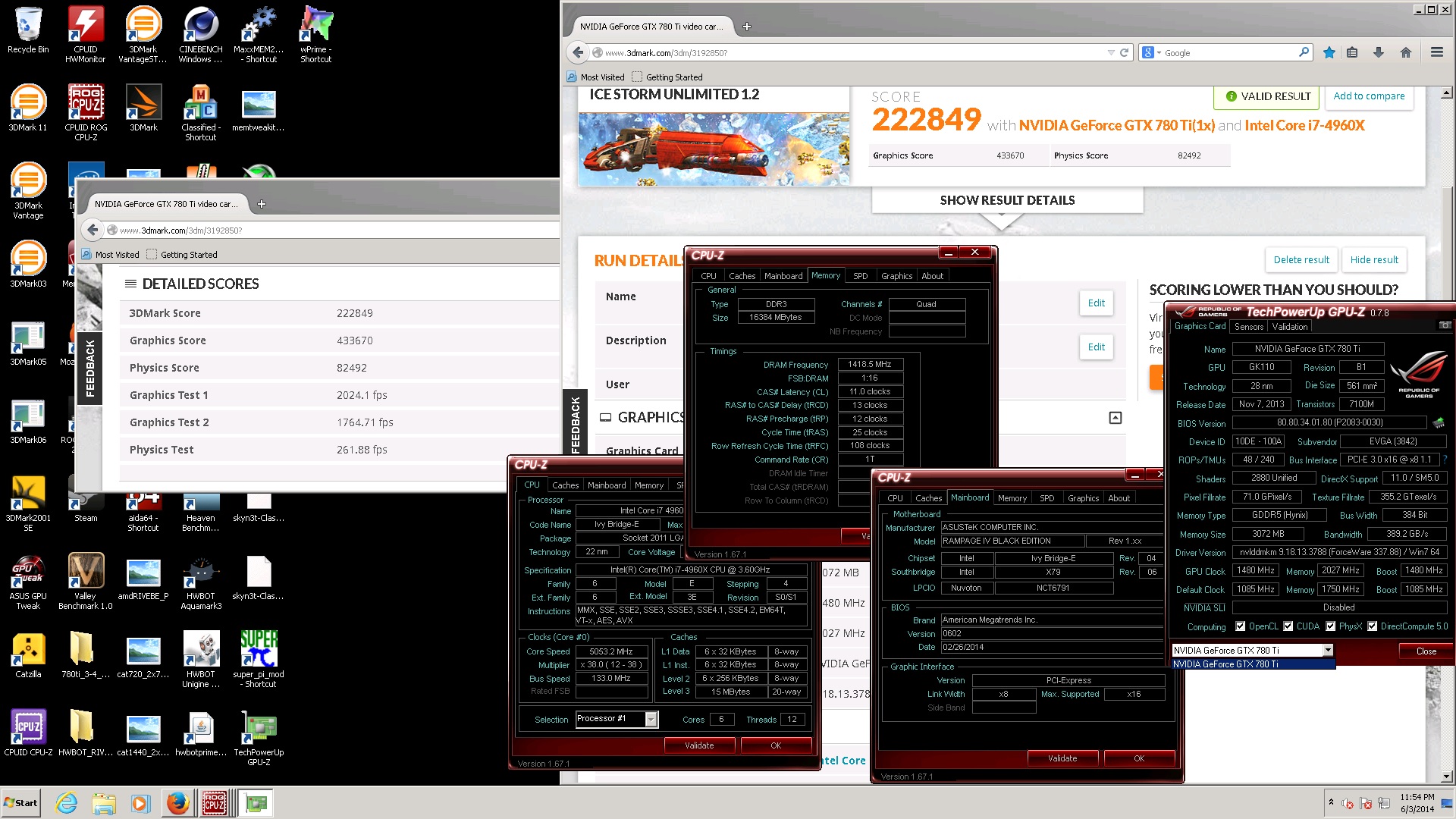Launch CPUID HWMonitor shortcut

(x=86, y=34)
